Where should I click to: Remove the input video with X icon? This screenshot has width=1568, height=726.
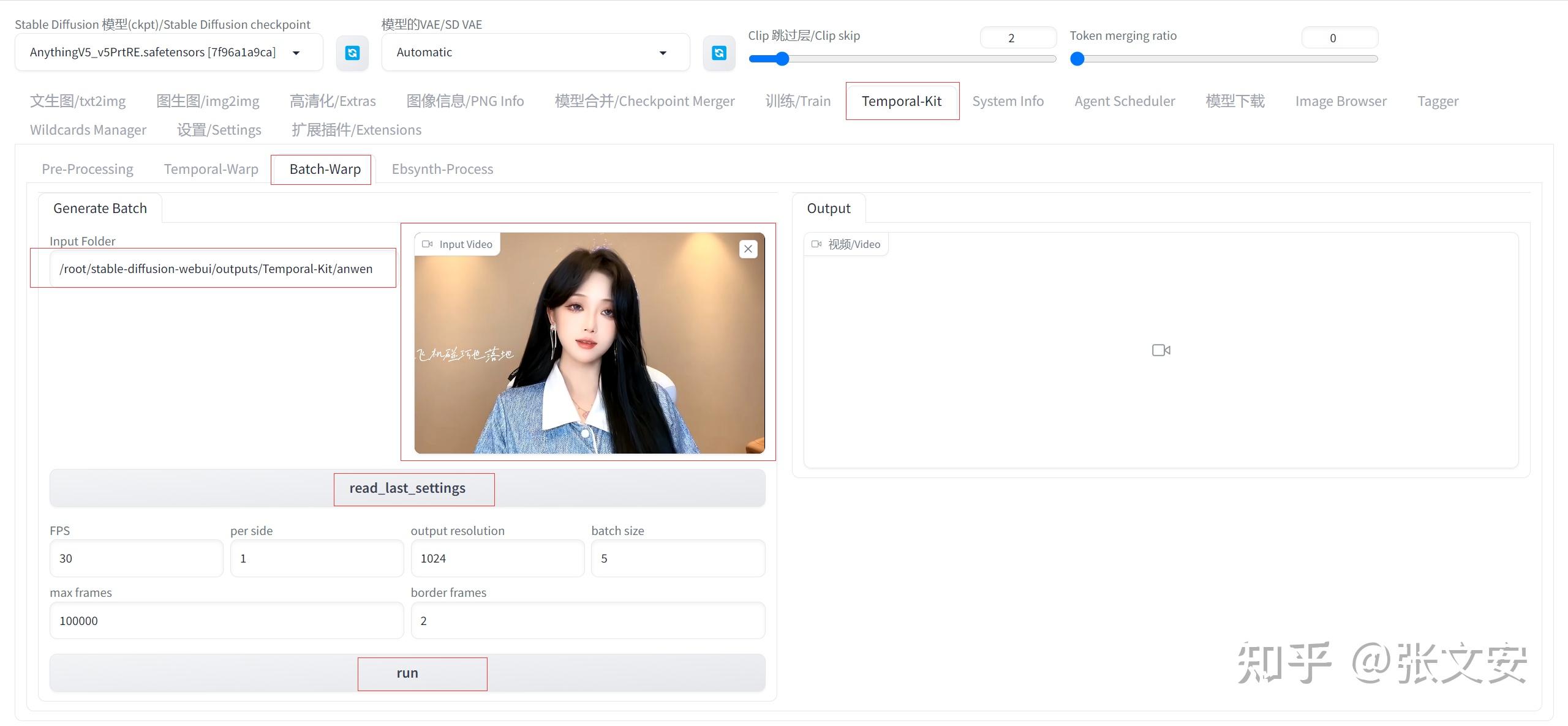point(748,249)
